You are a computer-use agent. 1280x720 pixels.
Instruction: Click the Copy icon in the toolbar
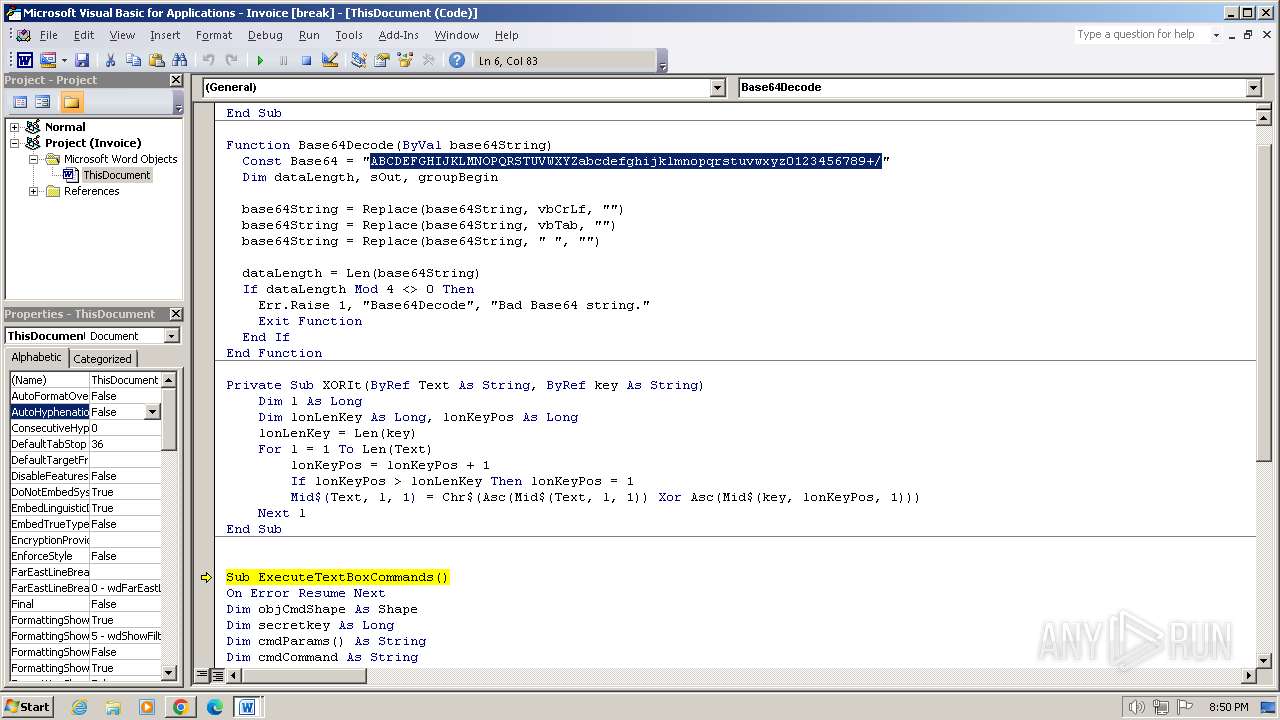click(133, 61)
